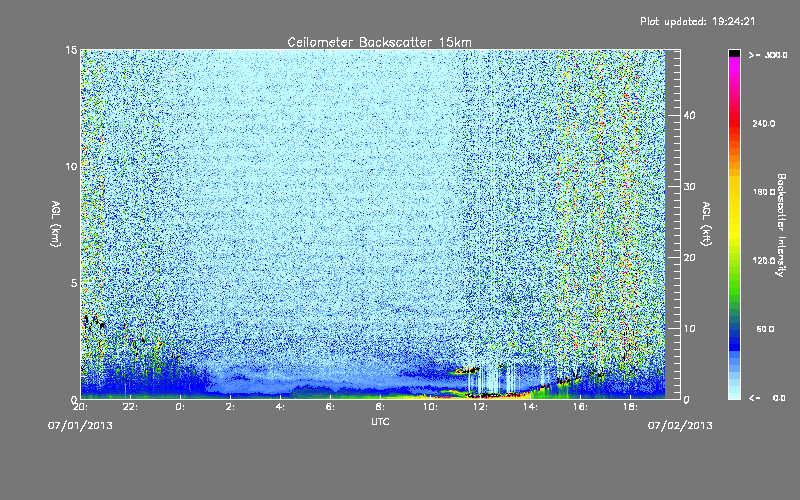Select the '16:' hour tick on the time axis

click(x=580, y=407)
